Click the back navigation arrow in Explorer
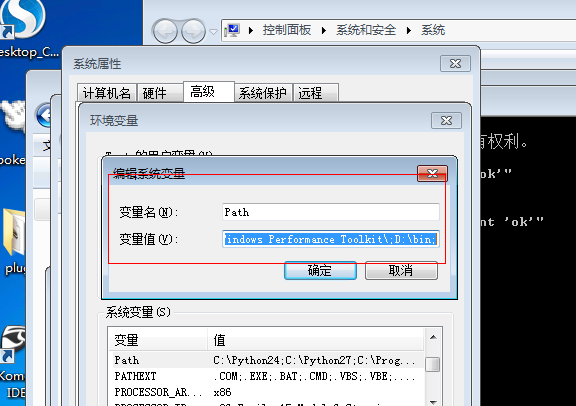 [165, 31]
